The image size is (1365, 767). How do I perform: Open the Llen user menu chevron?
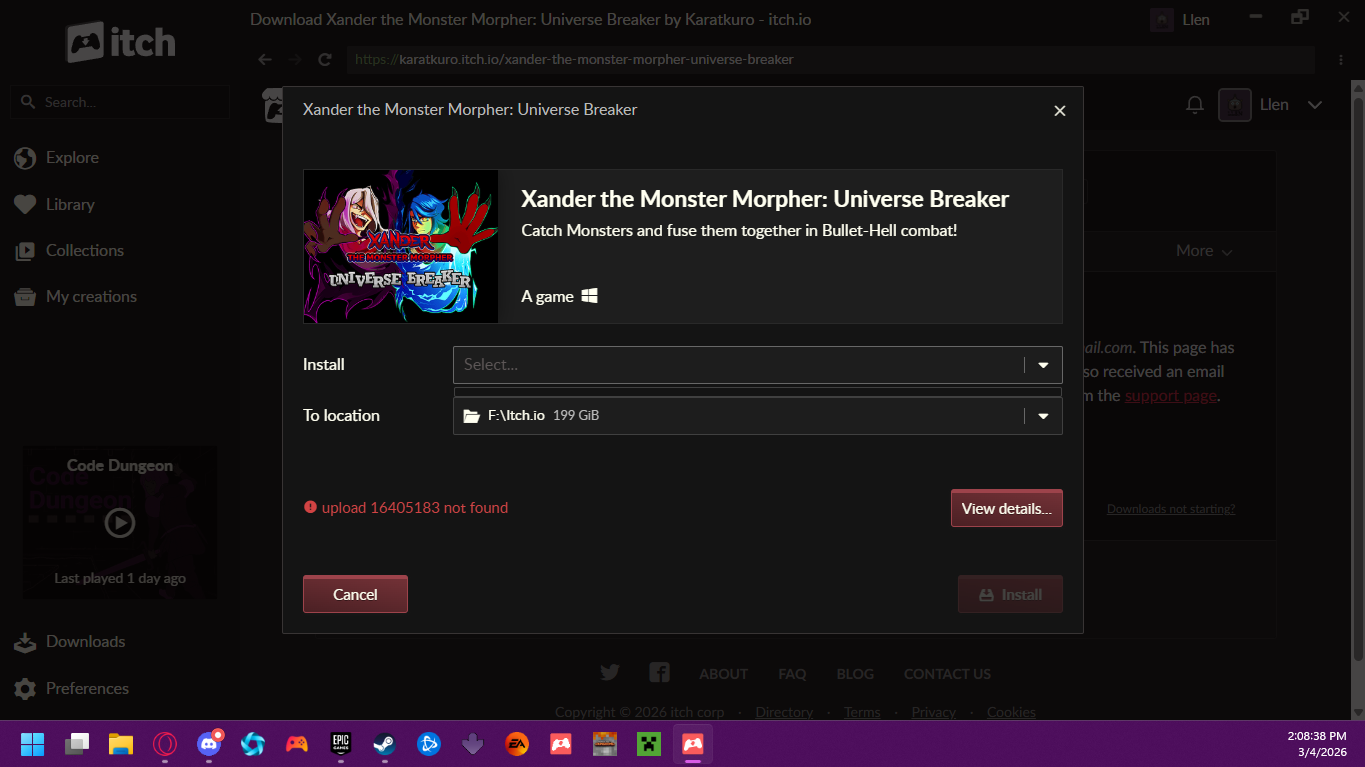click(1315, 105)
